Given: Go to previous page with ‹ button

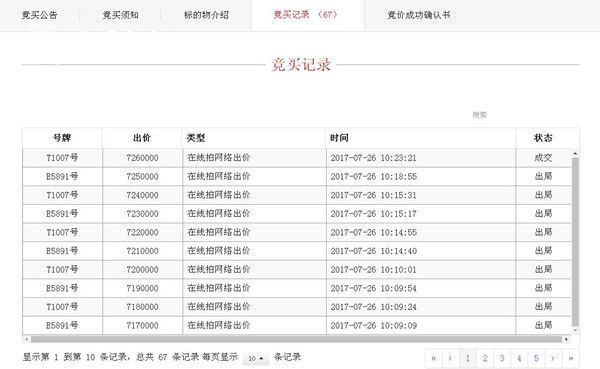Looking at the screenshot, I should (450, 358).
